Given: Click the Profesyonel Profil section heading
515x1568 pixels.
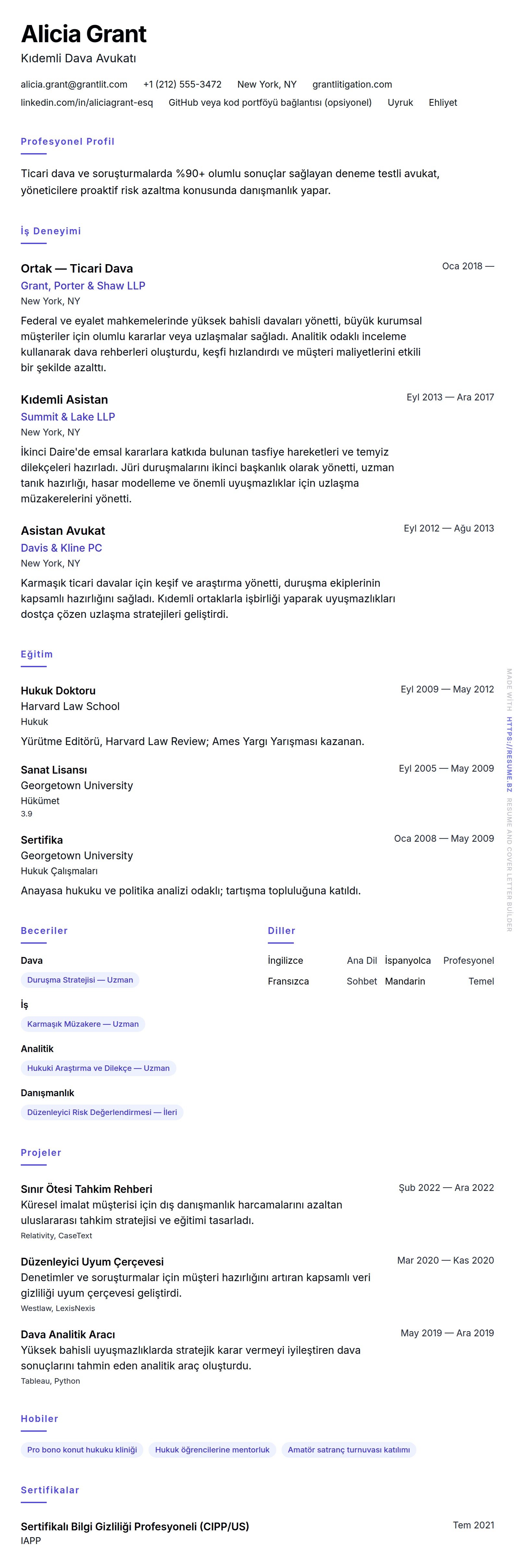Looking at the screenshot, I should click(67, 142).
